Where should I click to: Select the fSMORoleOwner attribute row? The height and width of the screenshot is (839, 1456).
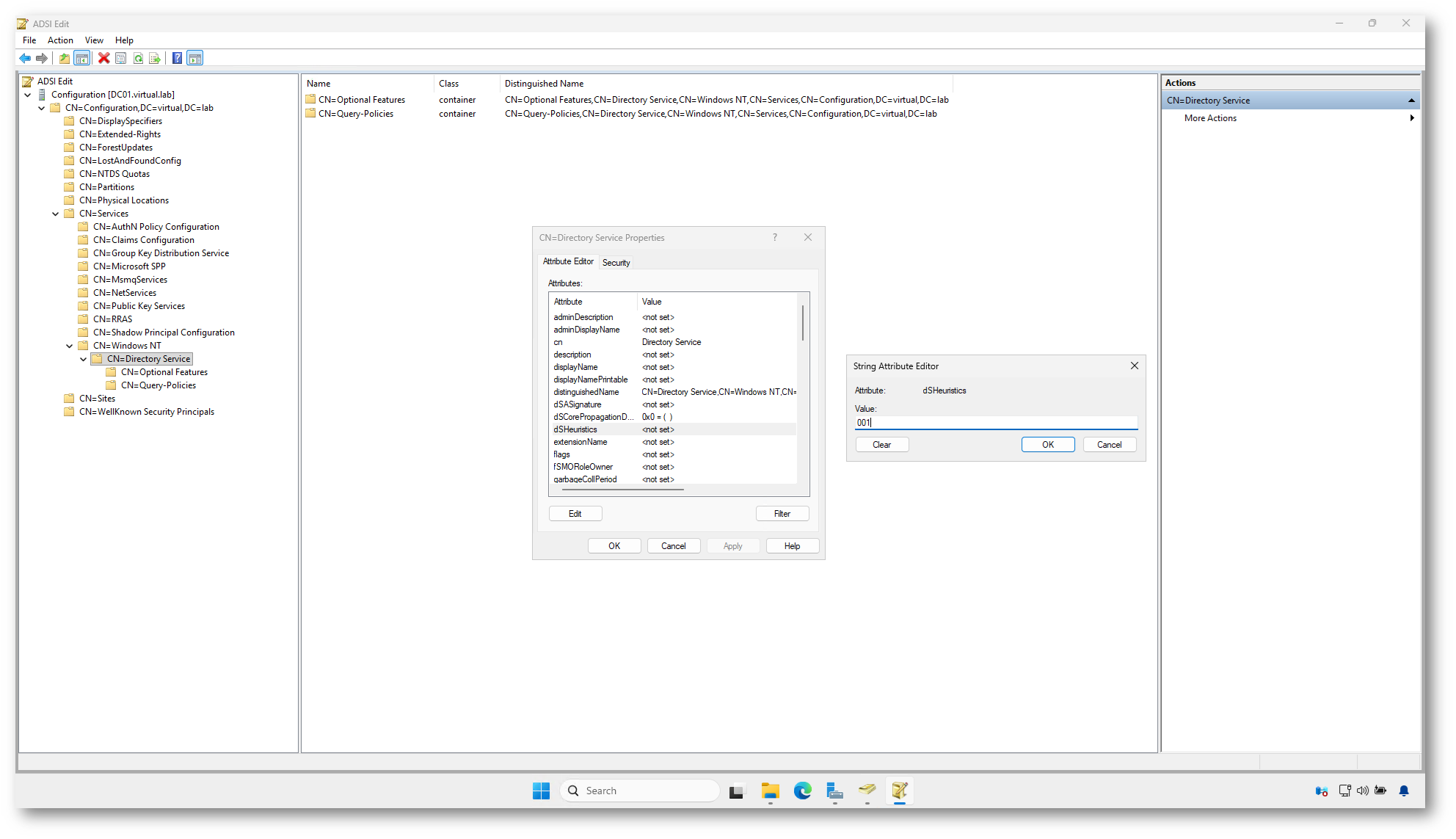tap(674, 467)
